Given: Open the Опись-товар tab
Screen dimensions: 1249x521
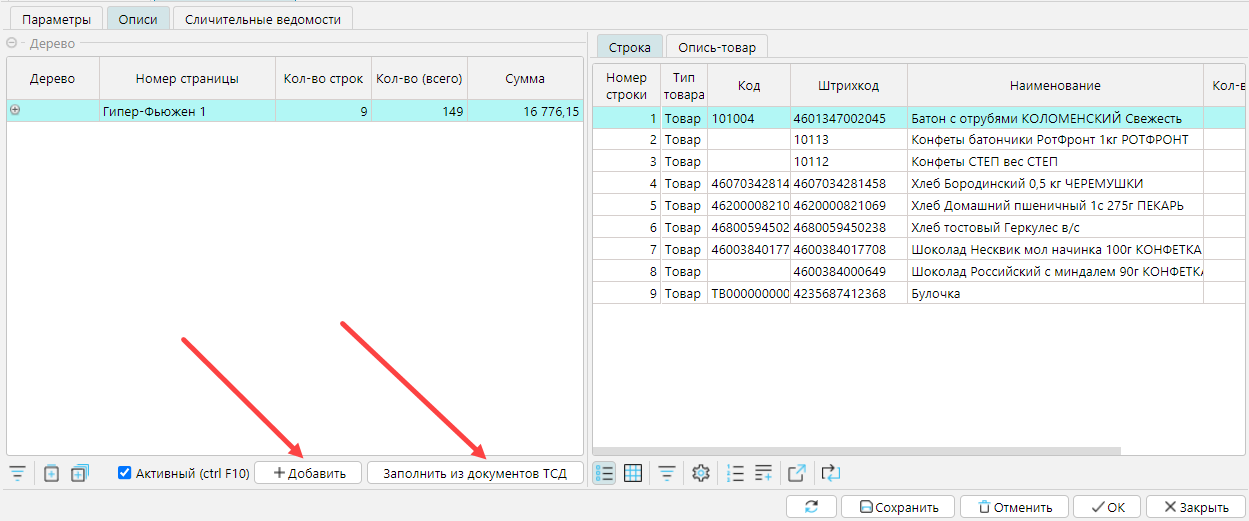Looking at the screenshot, I should [x=717, y=47].
